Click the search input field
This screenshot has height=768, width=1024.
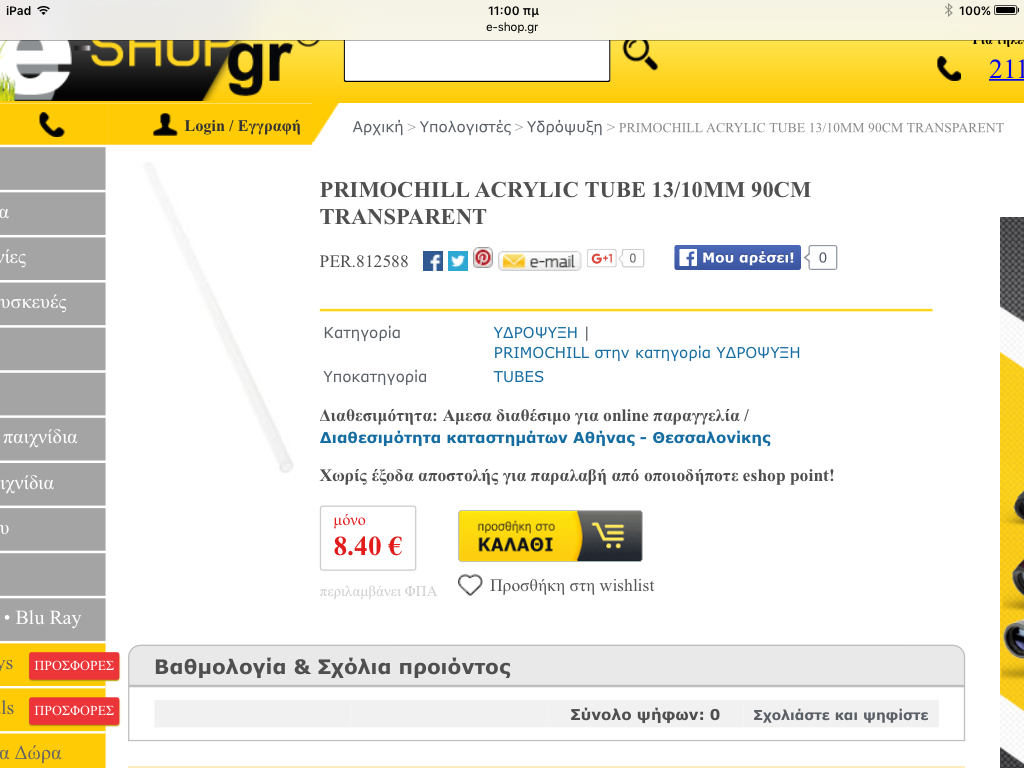477,61
